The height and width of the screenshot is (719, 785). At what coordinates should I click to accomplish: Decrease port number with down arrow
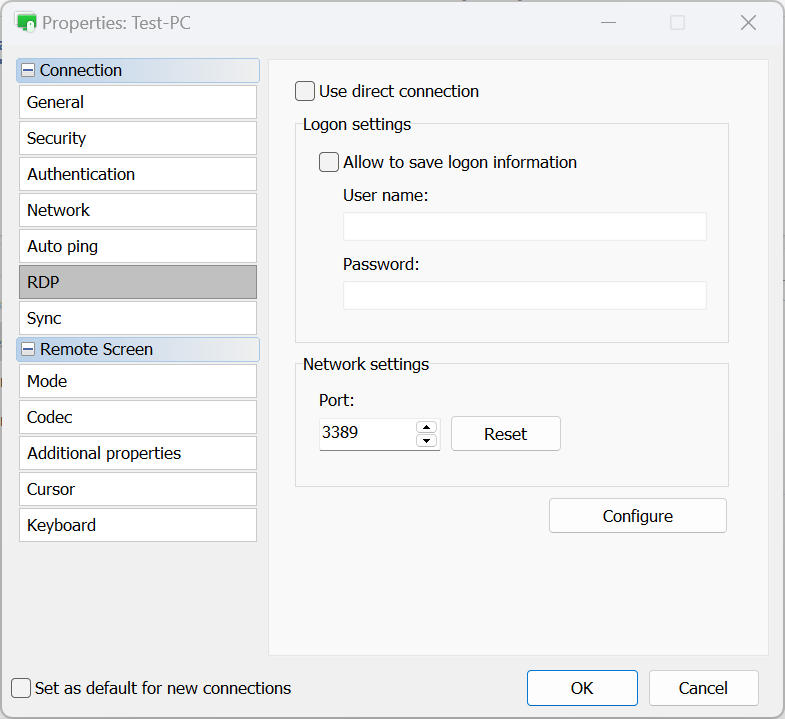[x=427, y=441]
